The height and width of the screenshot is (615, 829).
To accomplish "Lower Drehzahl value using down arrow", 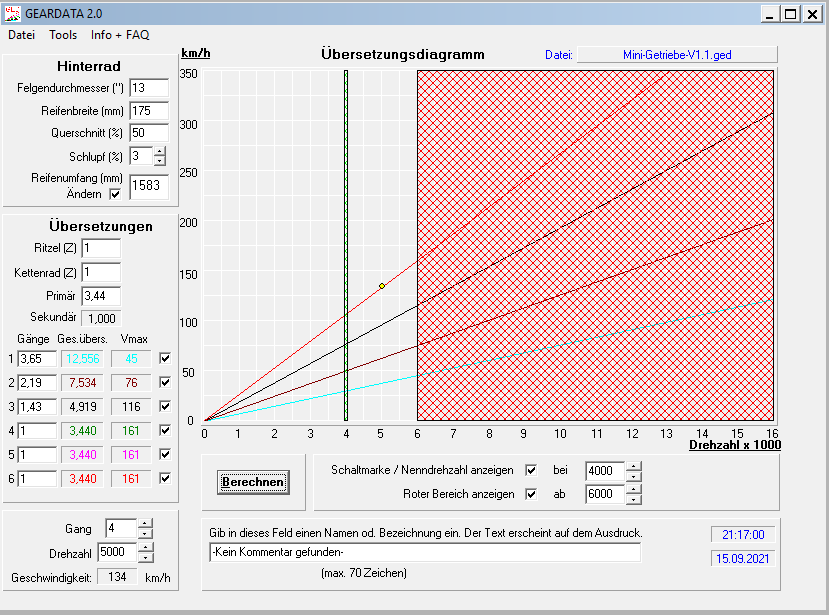I will pyautogui.click(x=145, y=558).
